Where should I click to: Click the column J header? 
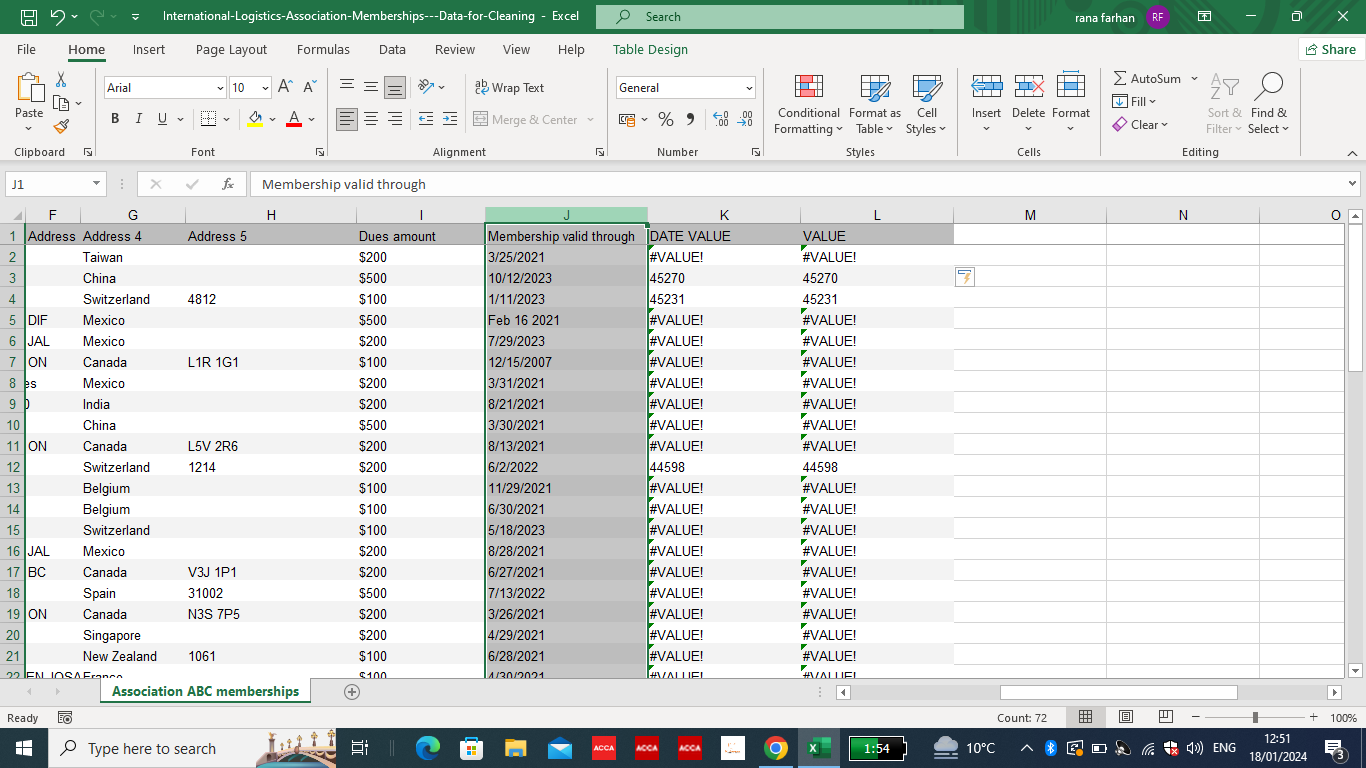pos(566,215)
